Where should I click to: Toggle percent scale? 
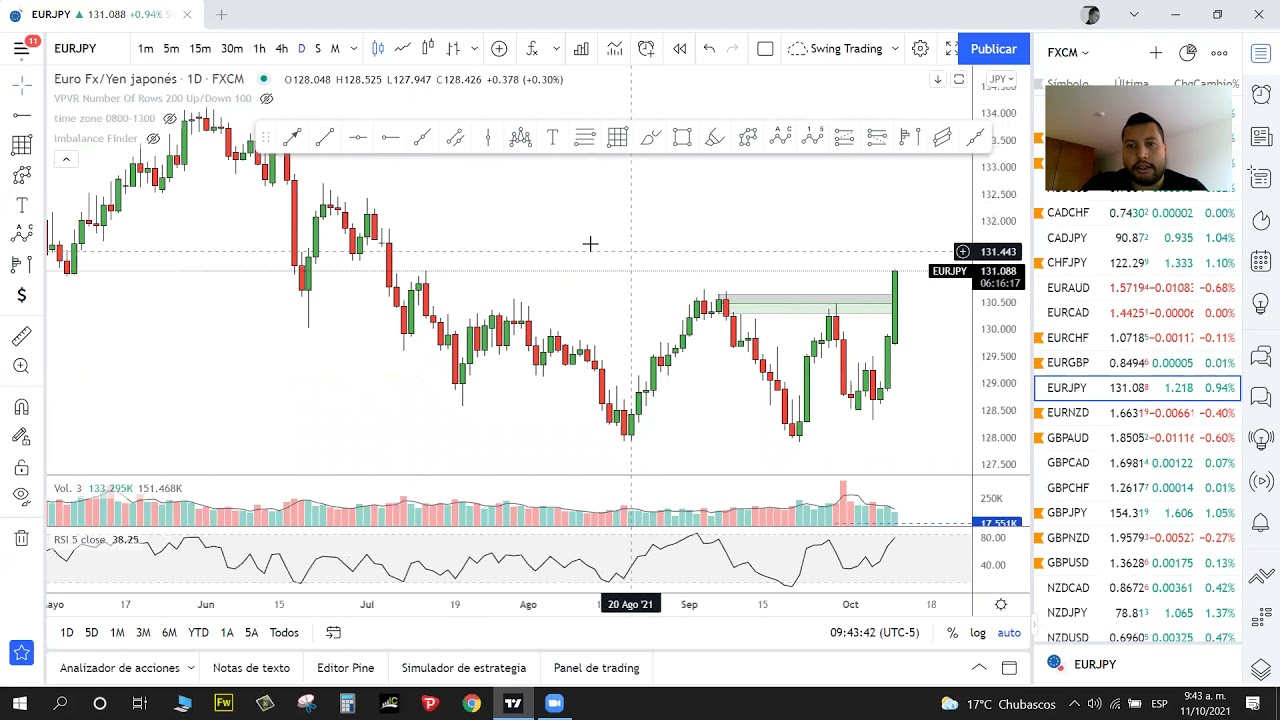click(x=952, y=632)
